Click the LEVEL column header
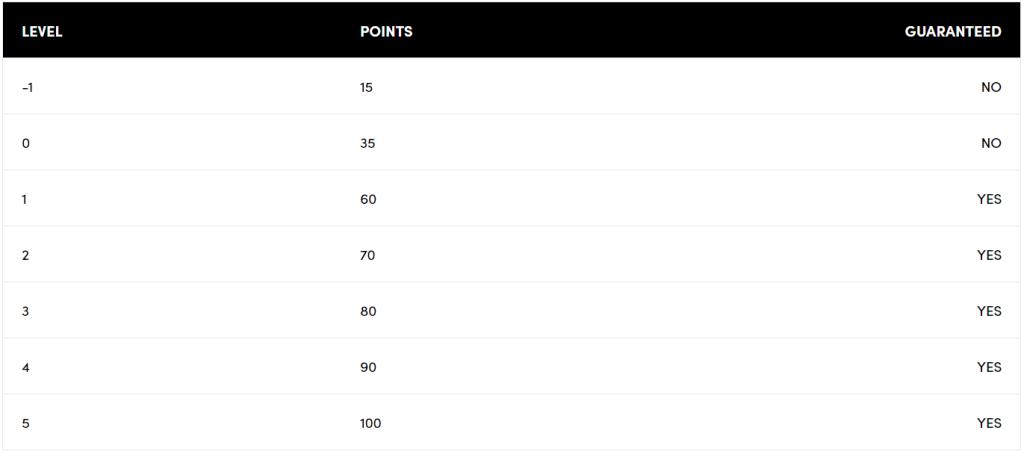 [42, 32]
